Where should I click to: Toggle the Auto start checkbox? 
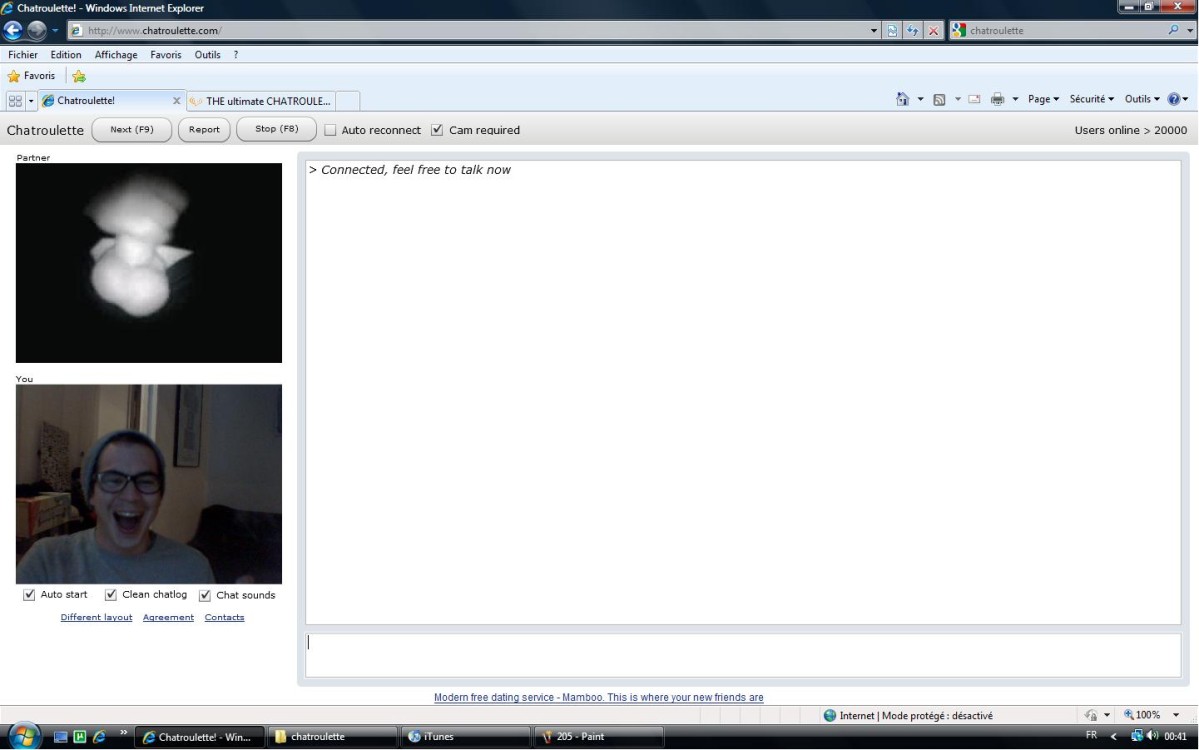tap(29, 595)
